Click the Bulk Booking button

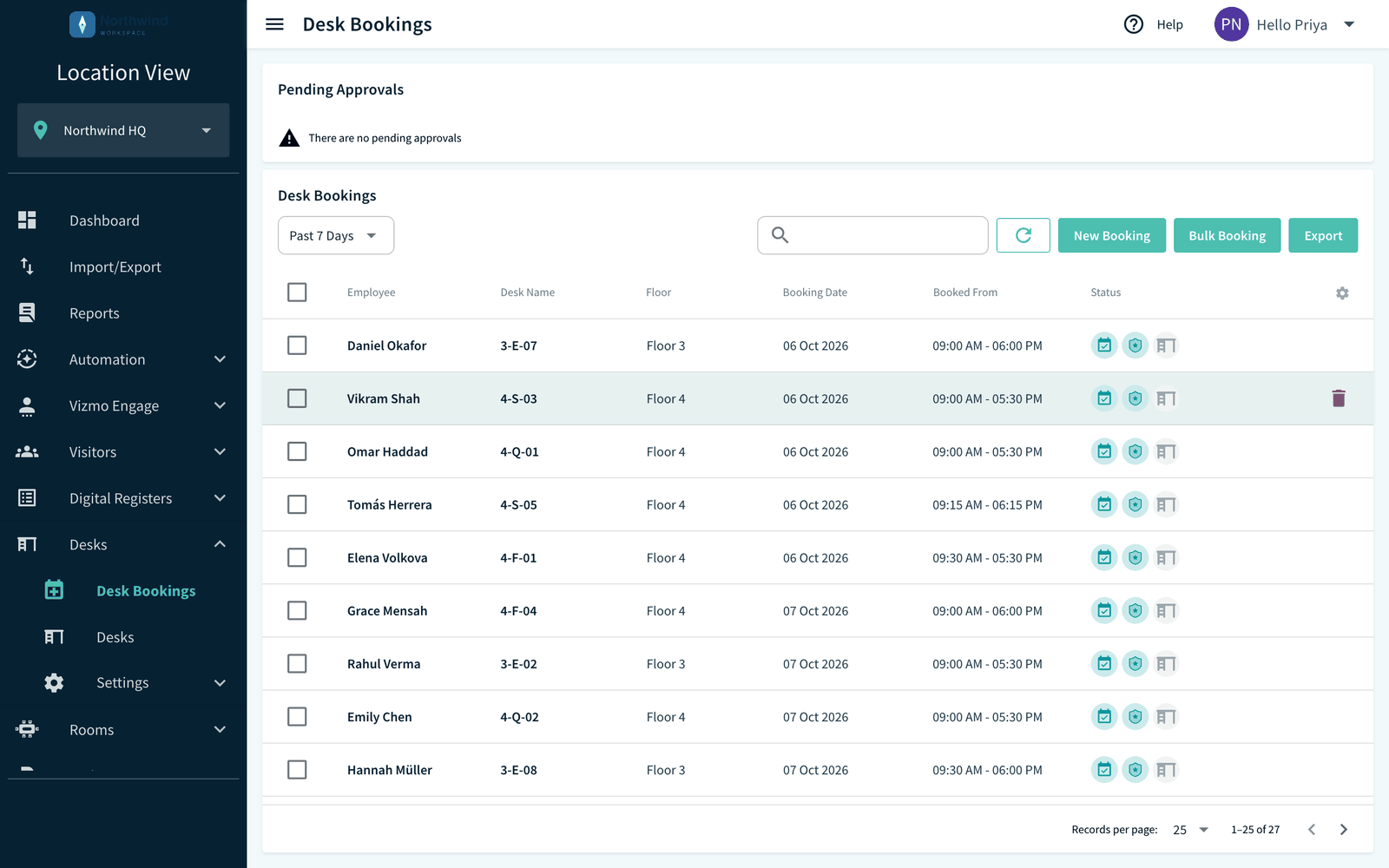(1228, 235)
